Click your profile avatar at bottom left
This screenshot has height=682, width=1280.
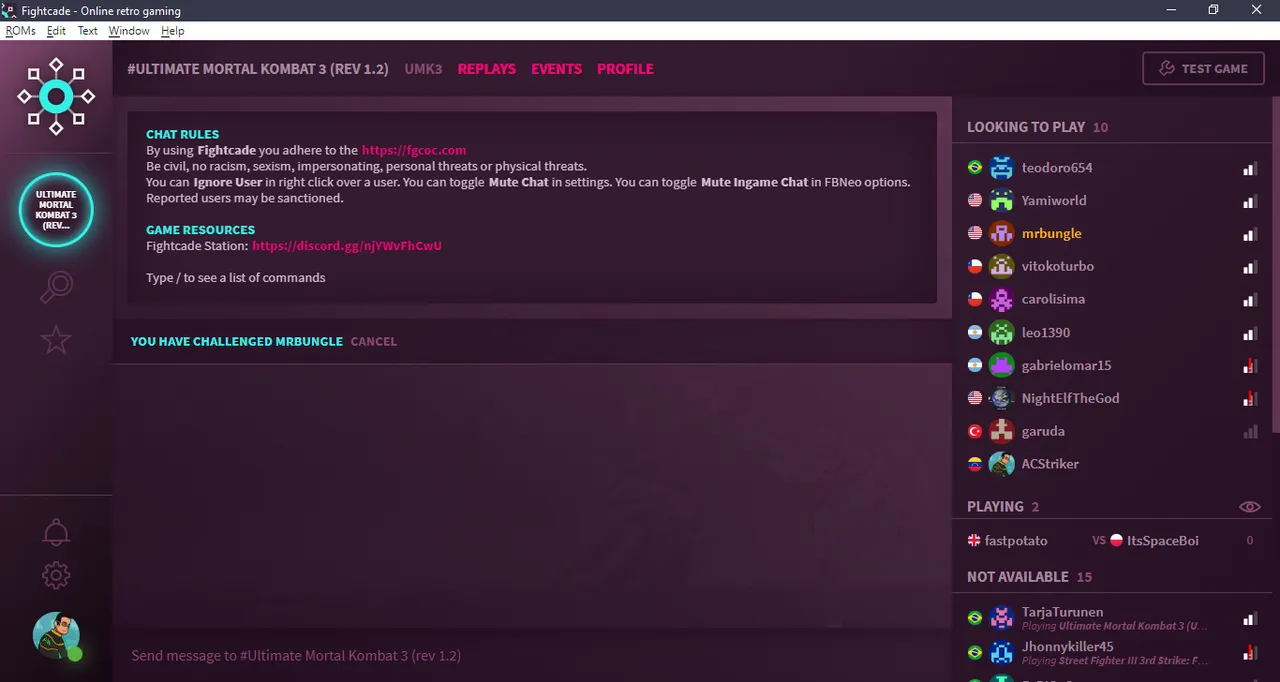(x=56, y=635)
